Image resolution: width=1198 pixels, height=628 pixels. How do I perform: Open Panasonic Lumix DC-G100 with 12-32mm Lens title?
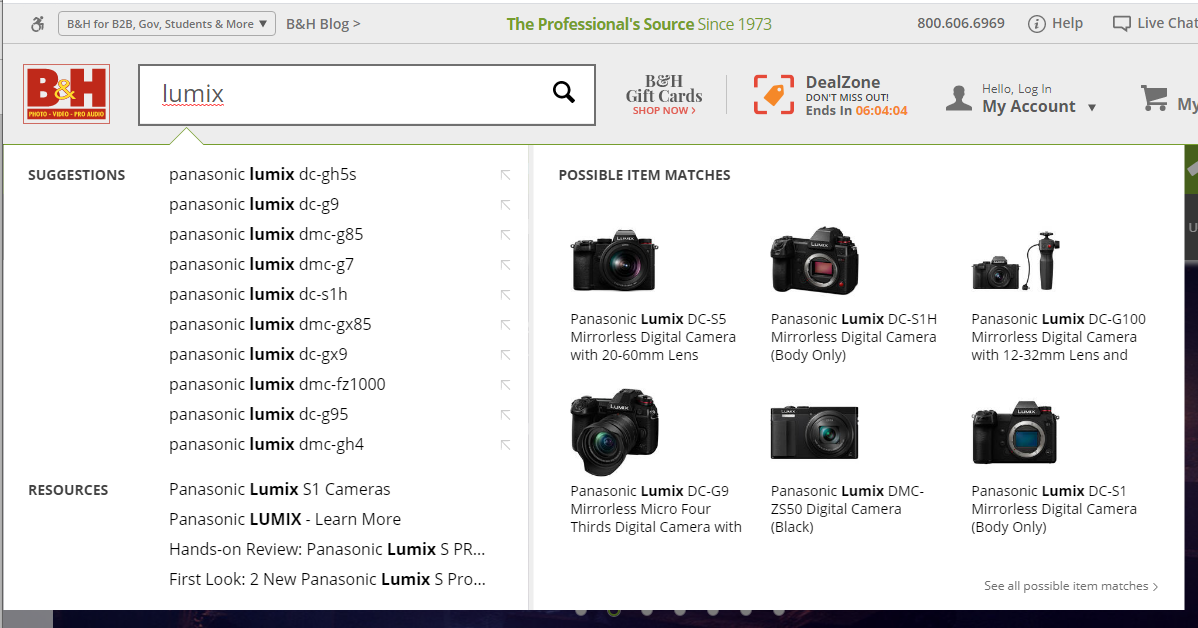(x=1058, y=337)
